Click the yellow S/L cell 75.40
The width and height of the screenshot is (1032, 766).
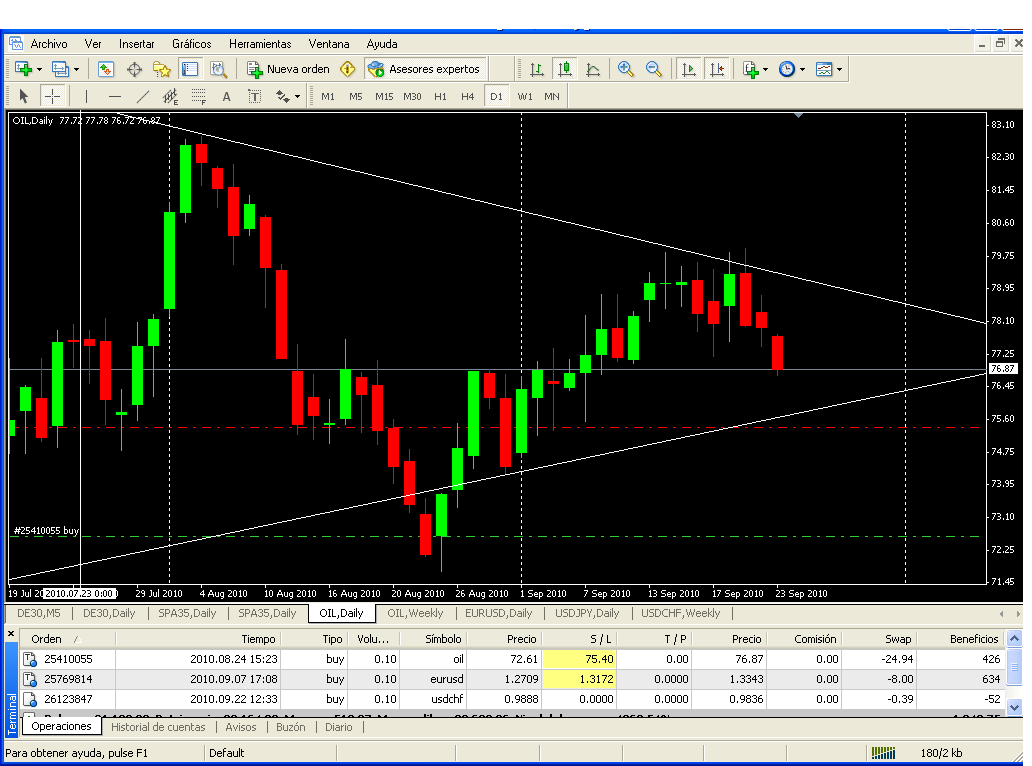579,659
